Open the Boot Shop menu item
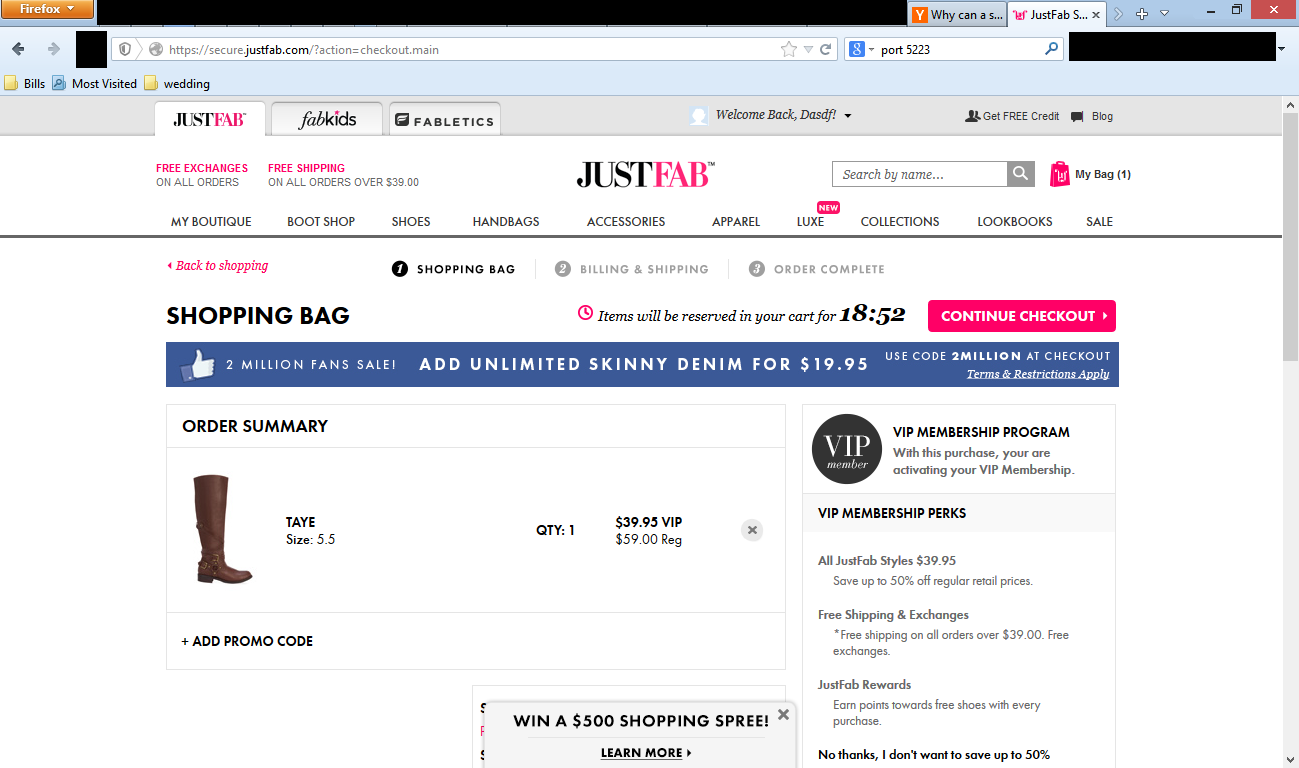Image resolution: width=1299 pixels, height=768 pixels. 321,222
